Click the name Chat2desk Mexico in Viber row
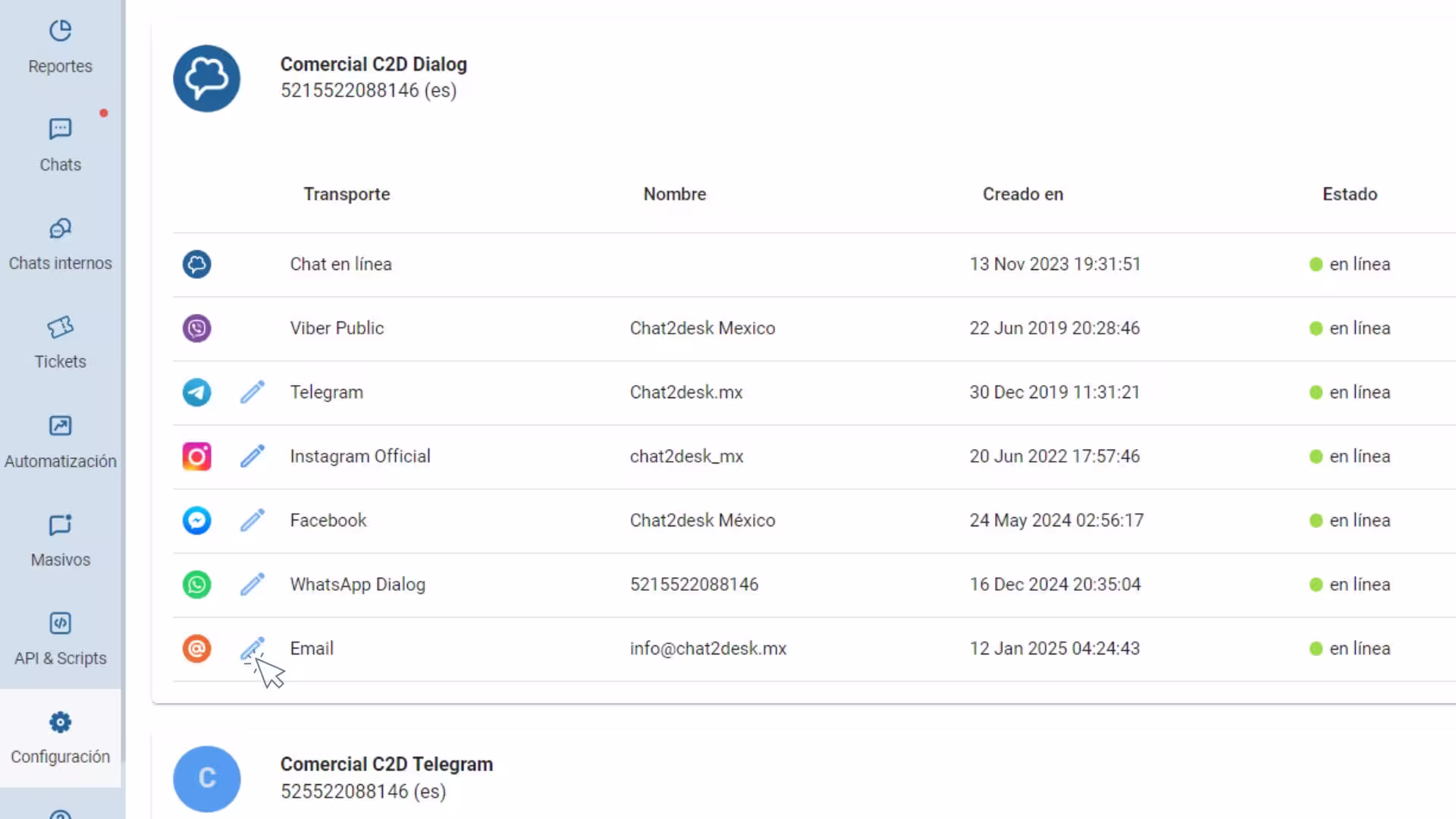 [x=703, y=328]
